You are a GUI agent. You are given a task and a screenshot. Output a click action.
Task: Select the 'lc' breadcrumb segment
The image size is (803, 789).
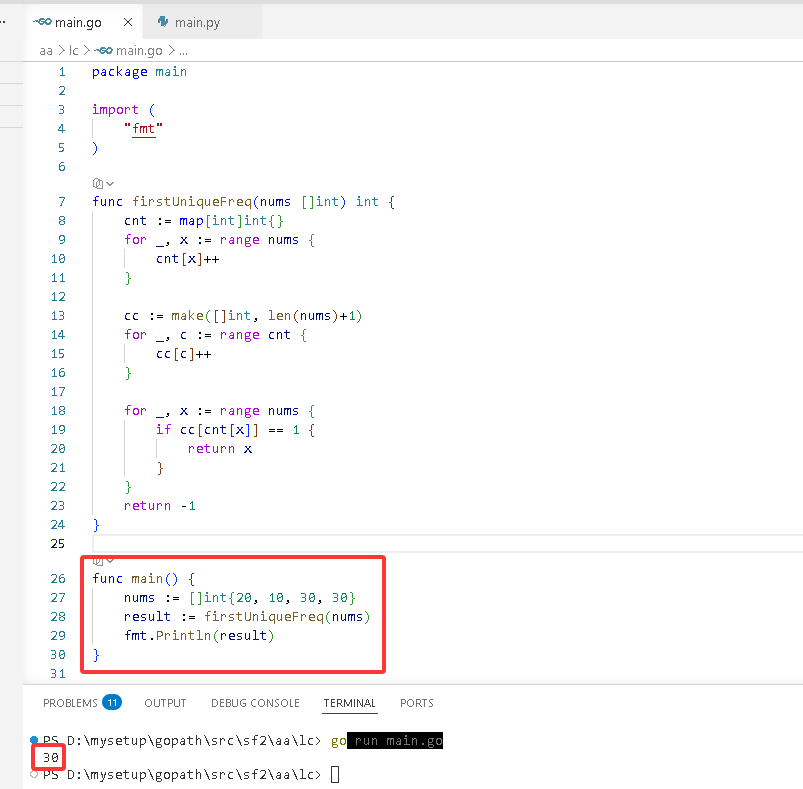click(74, 51)
